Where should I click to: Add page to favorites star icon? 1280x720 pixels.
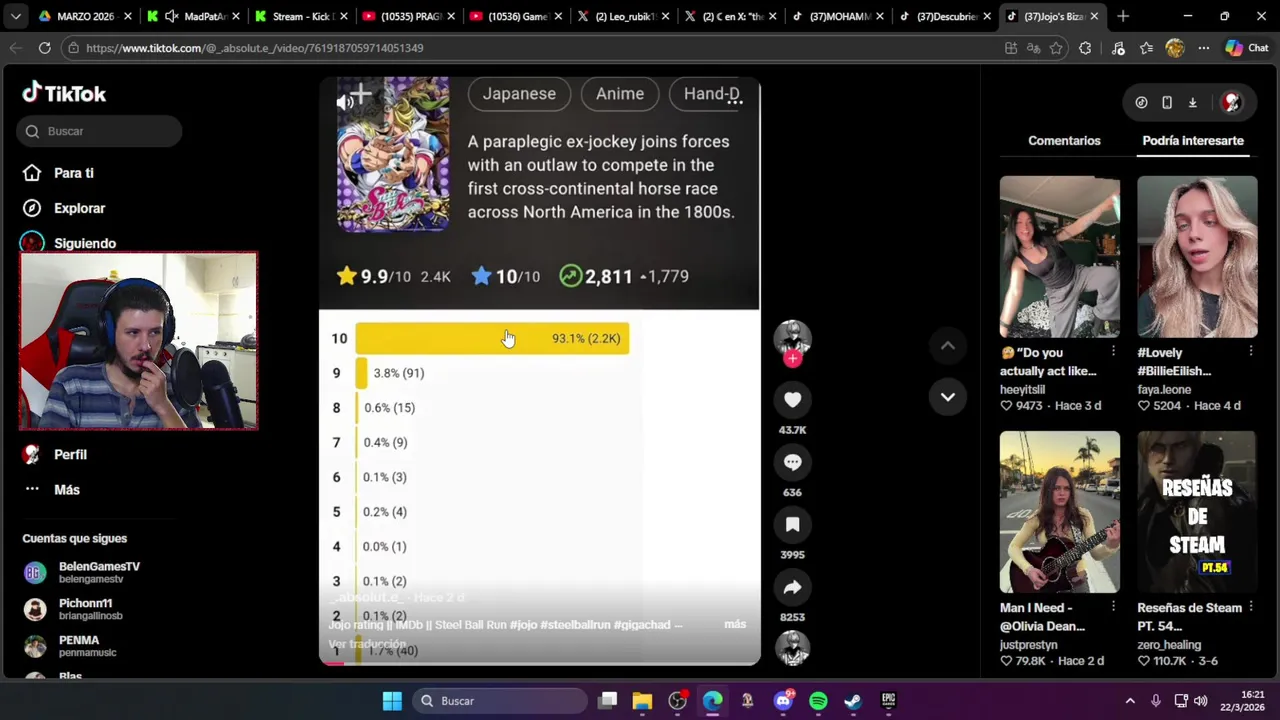[1056, 48]
